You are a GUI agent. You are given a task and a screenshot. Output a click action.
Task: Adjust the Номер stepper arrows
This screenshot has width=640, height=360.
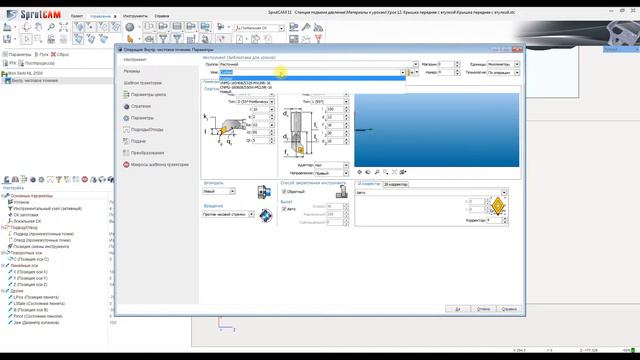[457, 72]
